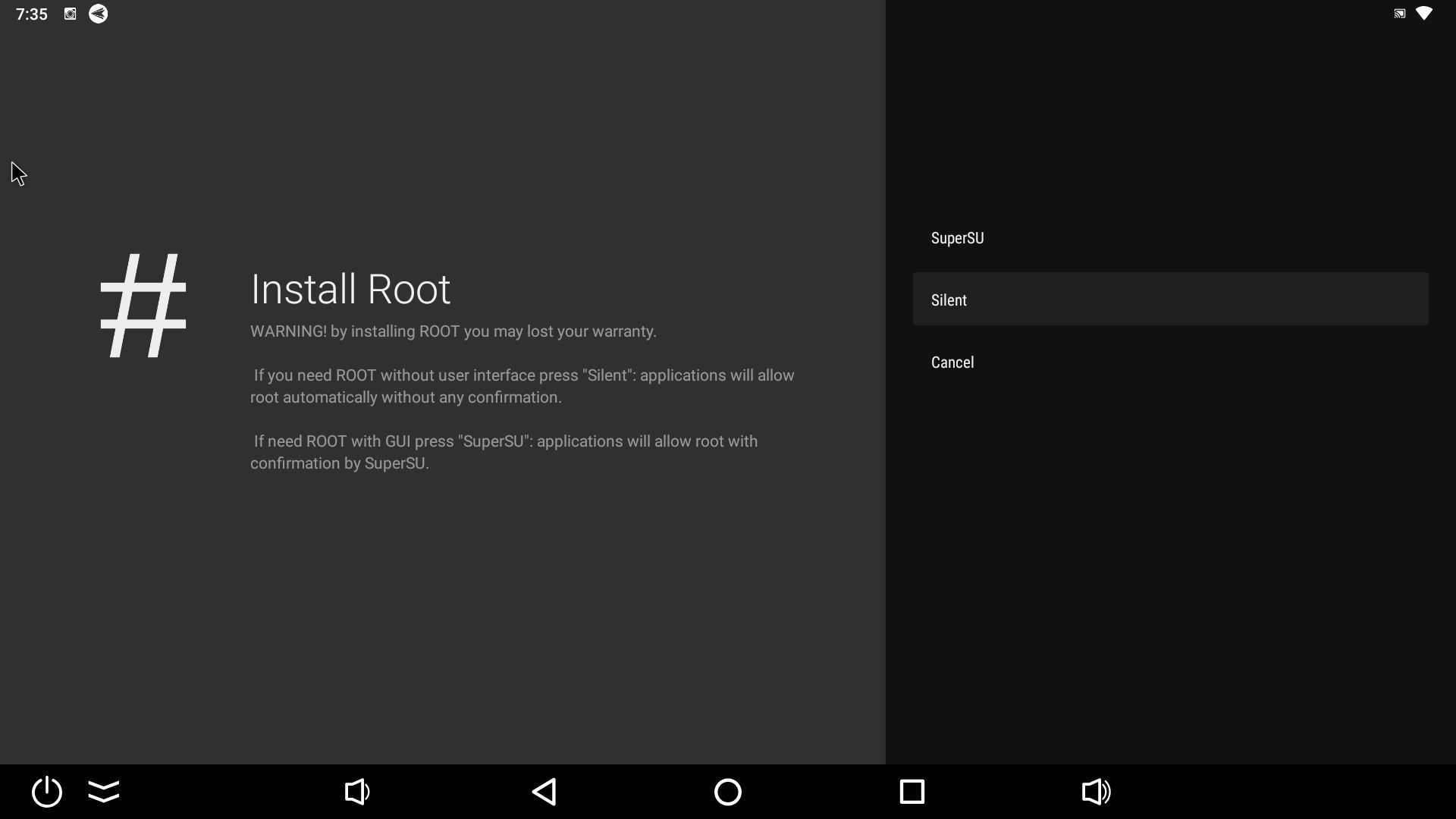1456x819 pixels.
Task: Click the large hash root icon
Action: tap(143, 305)
